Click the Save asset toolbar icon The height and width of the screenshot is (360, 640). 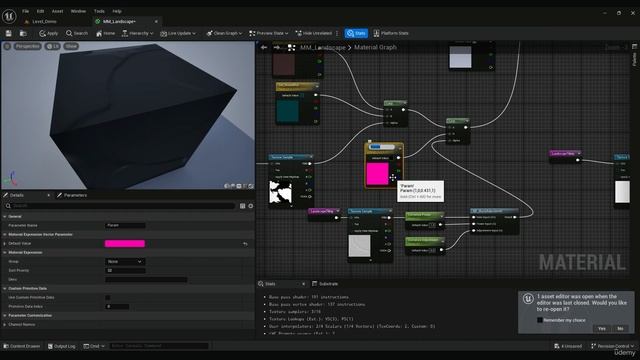point(8,33)
